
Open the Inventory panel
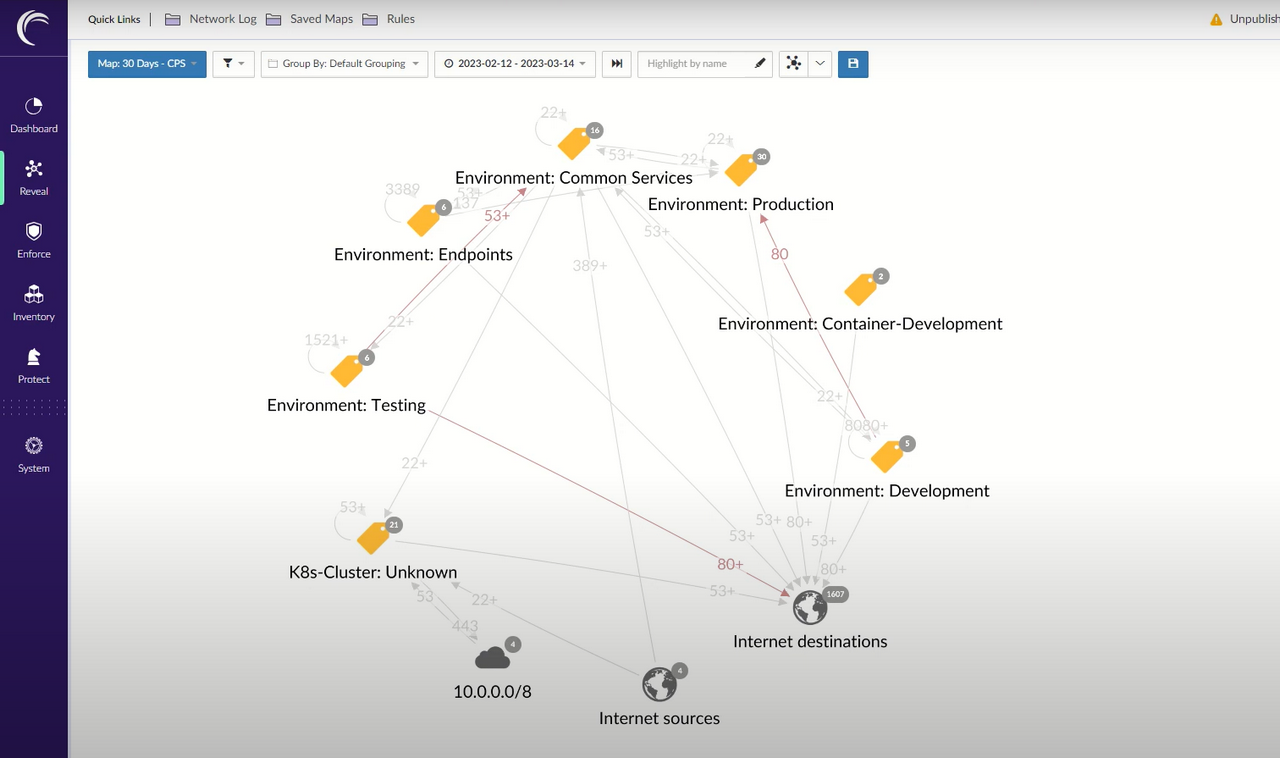pos(33,301)
